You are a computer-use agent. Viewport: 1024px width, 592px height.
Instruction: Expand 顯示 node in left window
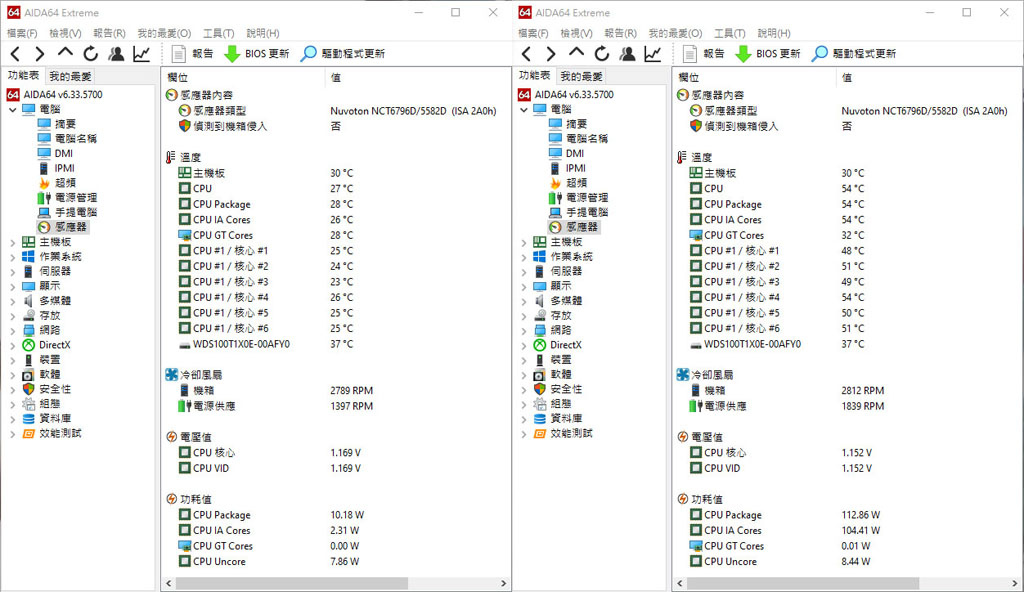coord(12,286)
